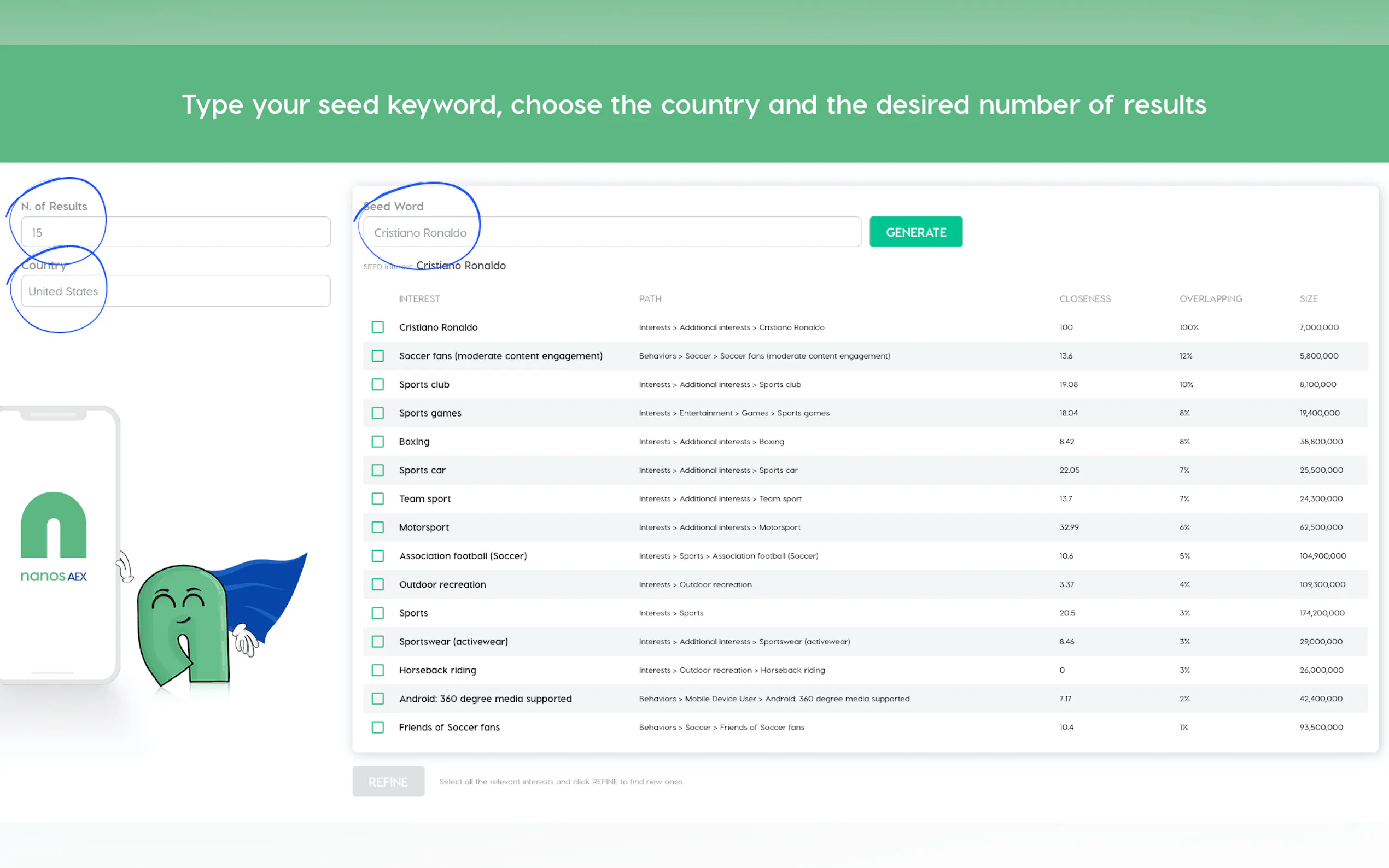Image resolution: width=1389 pixels, height=868 pixels.
Task: Tick Association football (Soccer) checkbox
Action: pyautogui.click(x=377, y=556)
